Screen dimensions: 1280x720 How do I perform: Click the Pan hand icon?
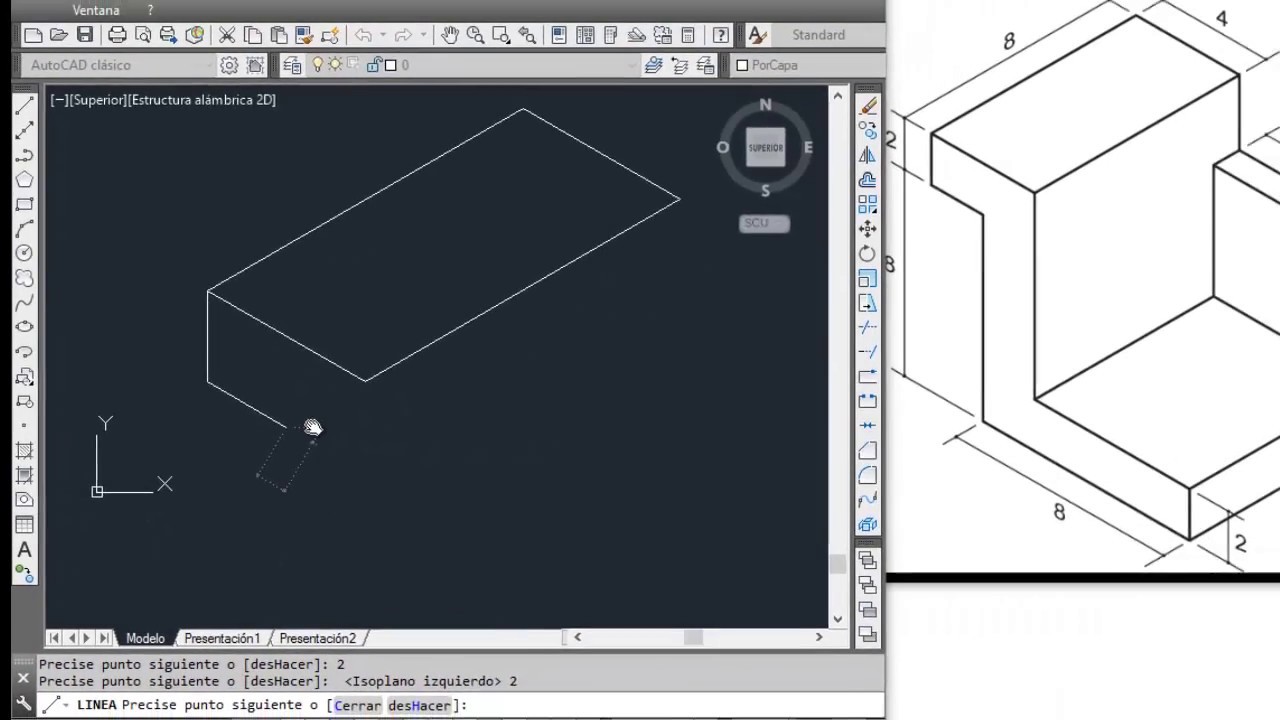450,35
